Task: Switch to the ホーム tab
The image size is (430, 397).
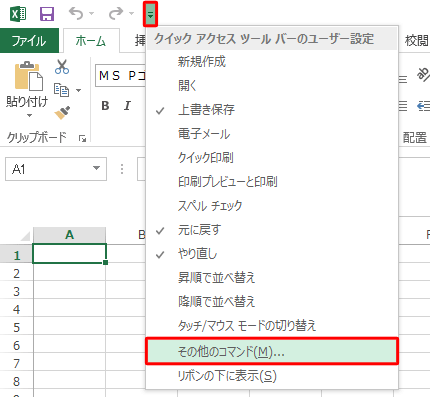Action: [x=91, y=41]
